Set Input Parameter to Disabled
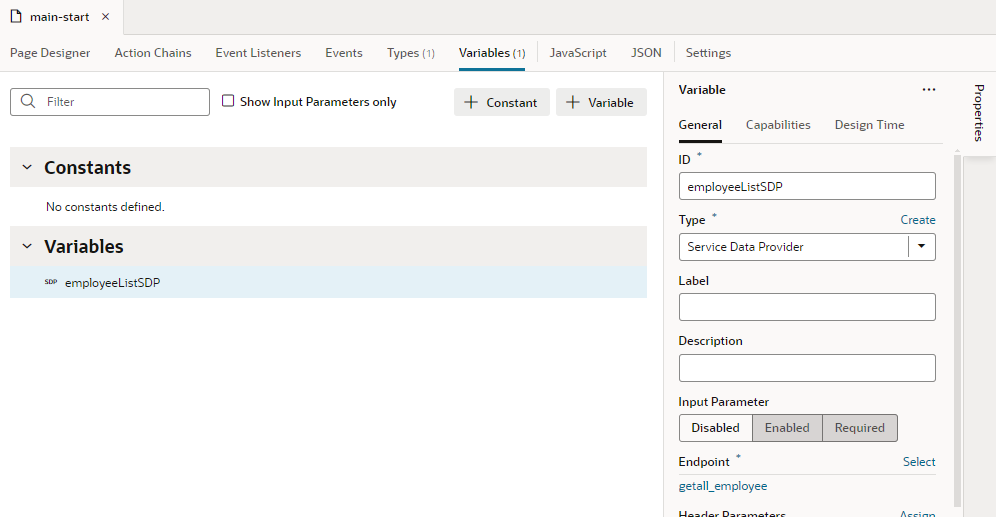This screenshot has width=996, height=517. click(x=715, y=427)
